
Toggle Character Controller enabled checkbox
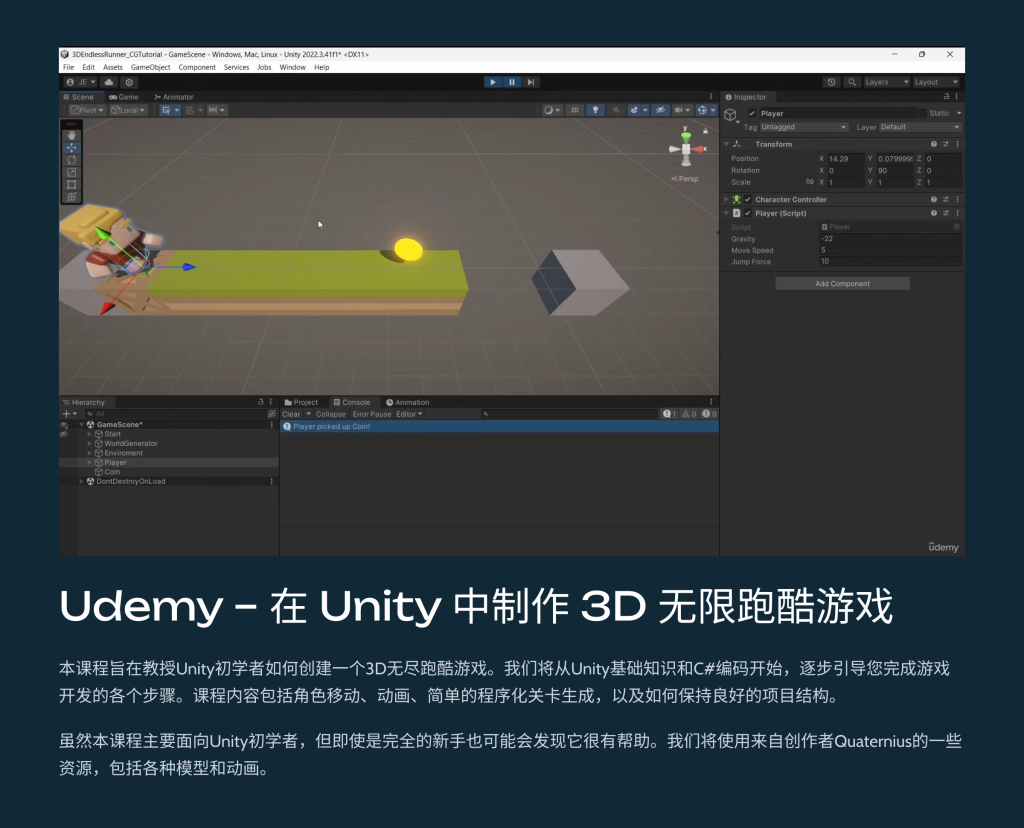tap(748, 199)
